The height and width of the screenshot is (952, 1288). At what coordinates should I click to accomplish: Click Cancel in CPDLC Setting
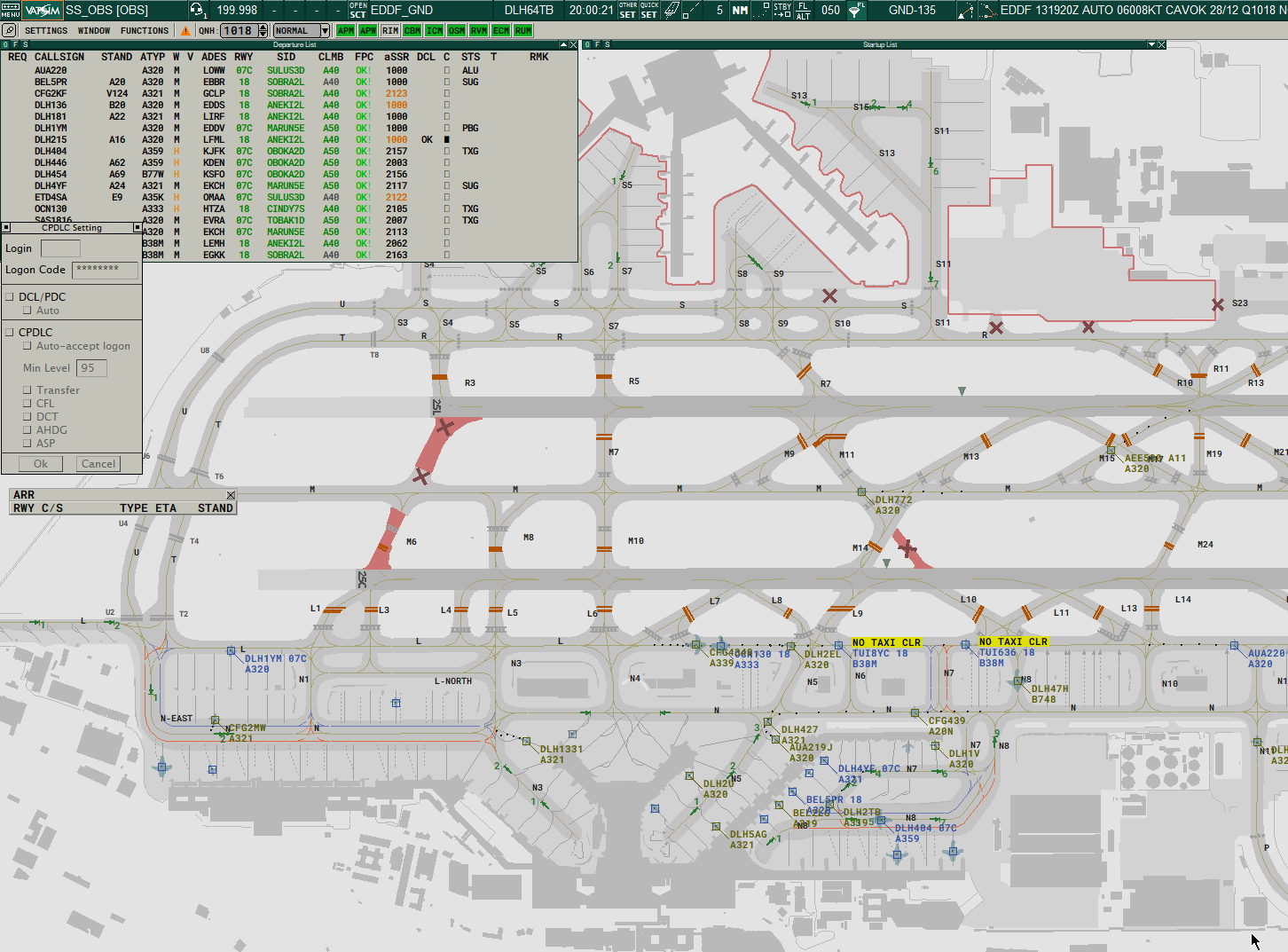click(98, 463)
